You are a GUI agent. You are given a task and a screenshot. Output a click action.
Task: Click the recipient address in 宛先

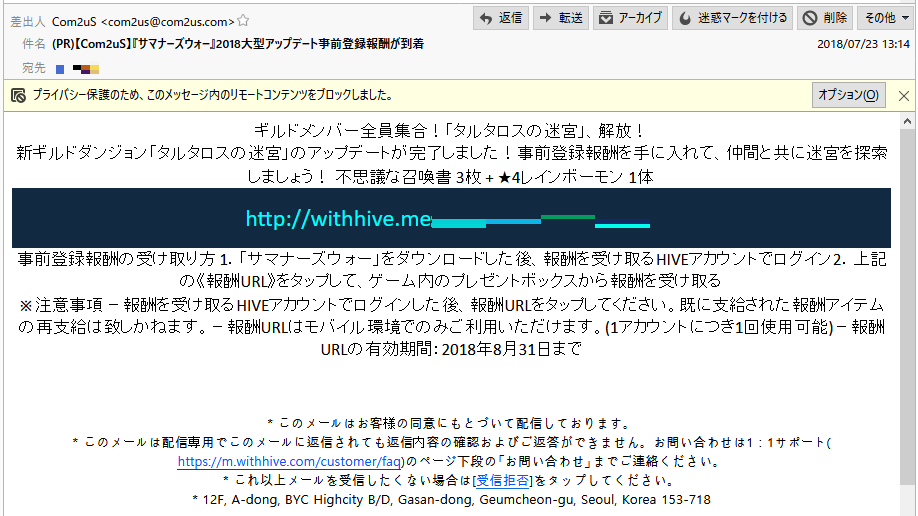point(78,69)
